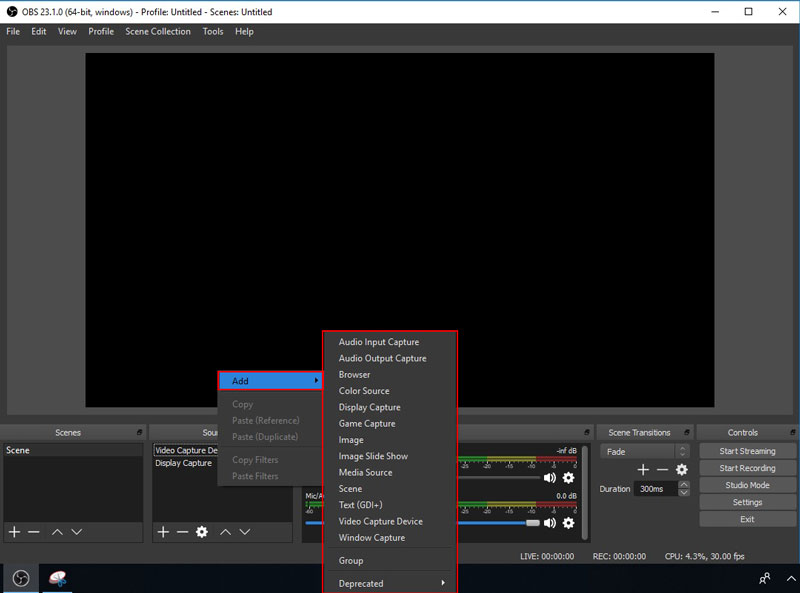
Task: Adjust Mic/Aux volume slider handle
Action: pos(533,523)
